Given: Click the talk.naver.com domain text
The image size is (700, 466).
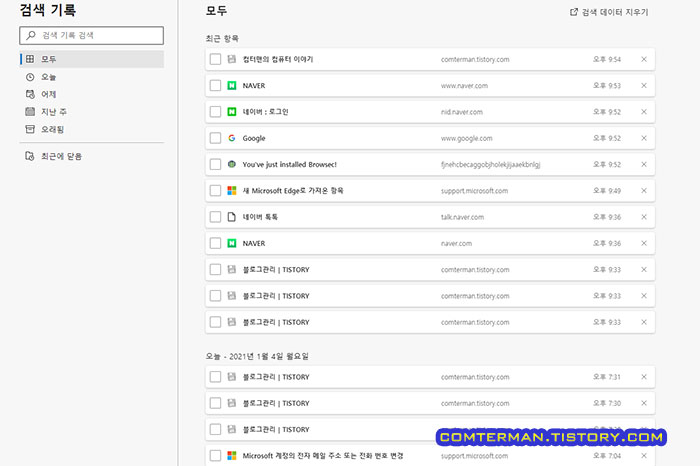Looking at the screenshot, I should click(x=462, y=217).
